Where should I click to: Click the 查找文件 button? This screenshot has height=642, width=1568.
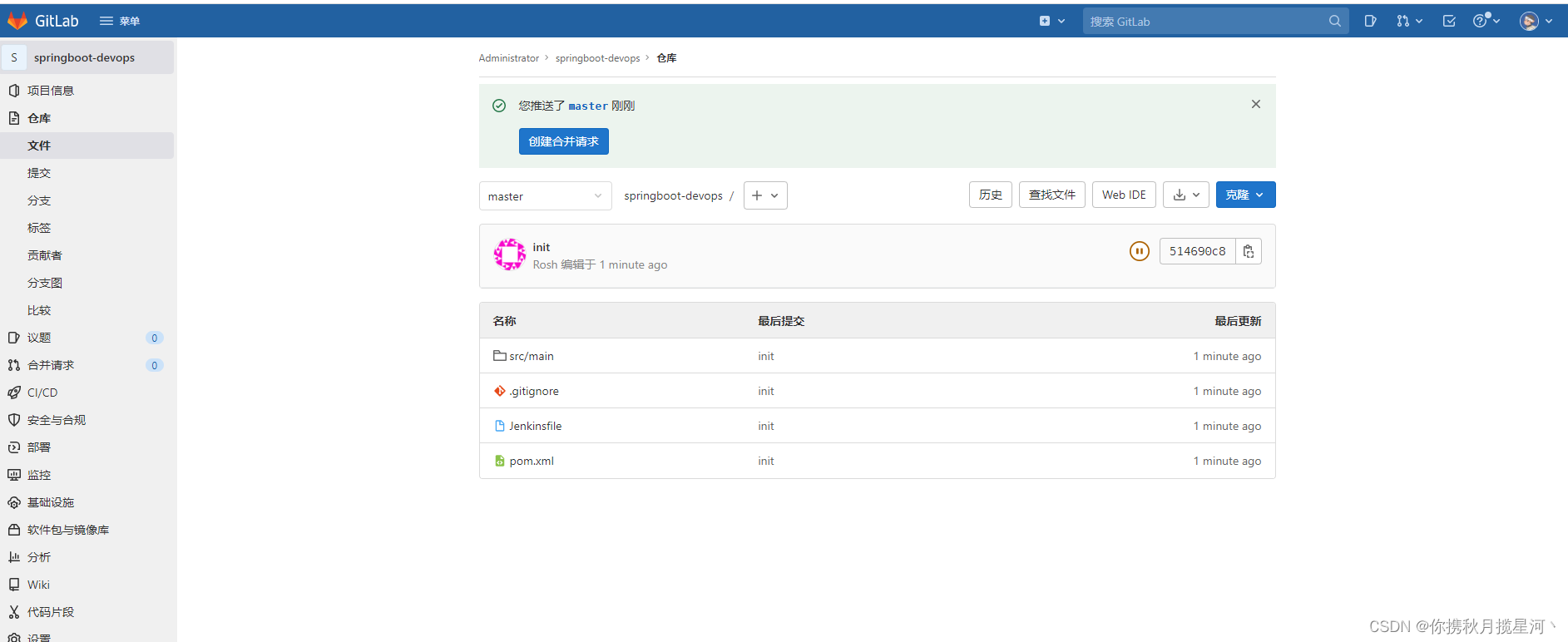point(1052,195)
